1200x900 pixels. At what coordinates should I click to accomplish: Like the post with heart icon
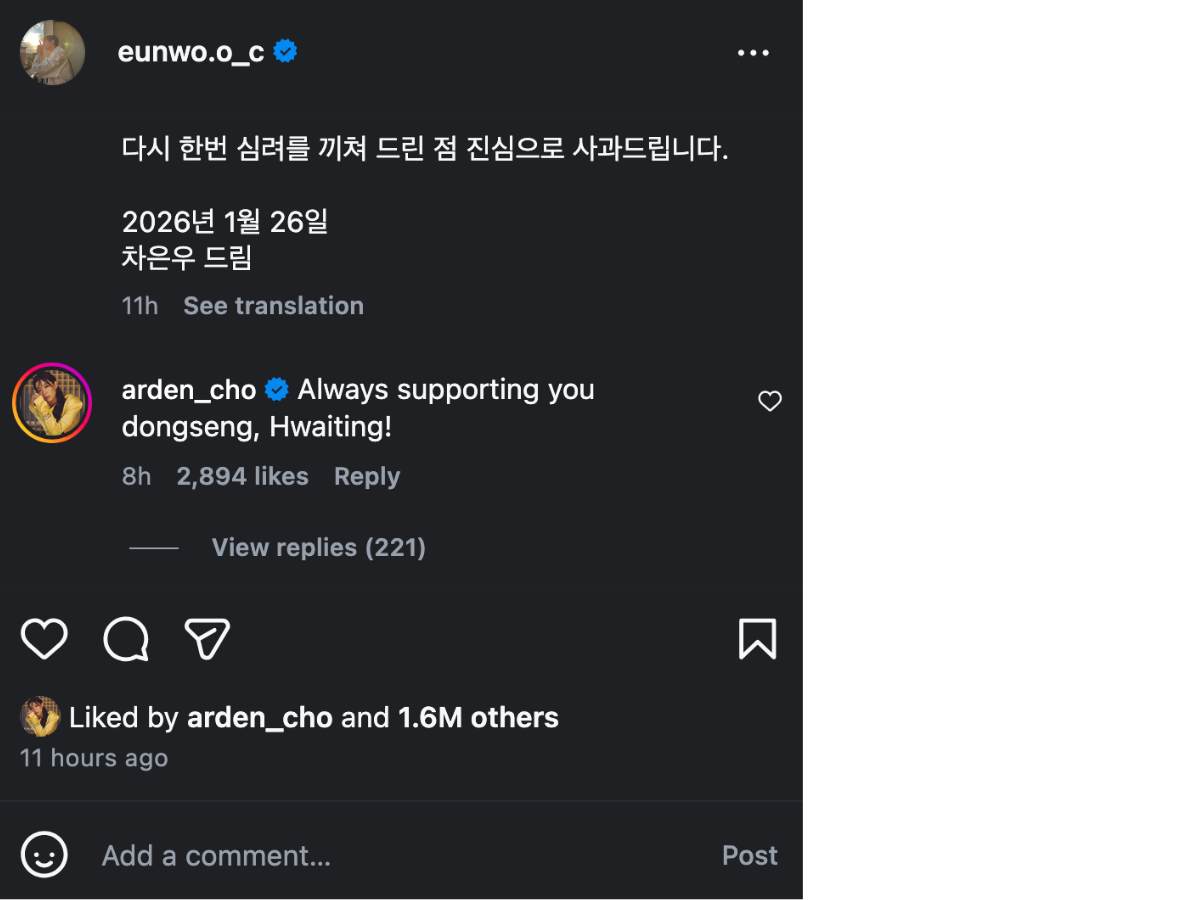coord(44,639)
